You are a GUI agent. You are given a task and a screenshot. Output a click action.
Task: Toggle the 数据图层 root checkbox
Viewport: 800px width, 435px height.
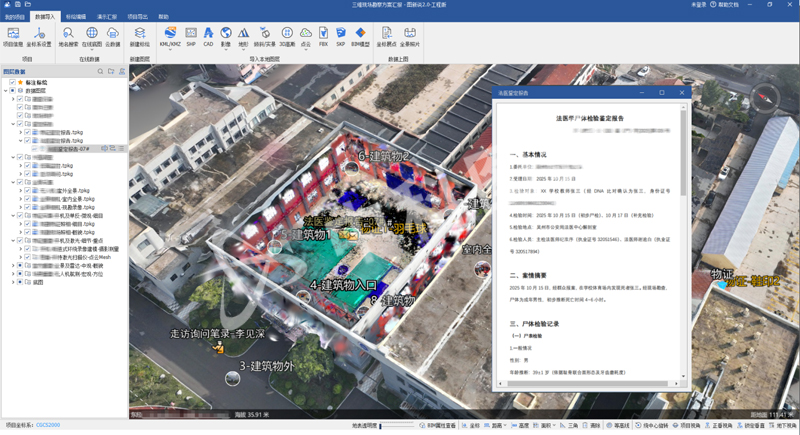click(x=13, y=90)
